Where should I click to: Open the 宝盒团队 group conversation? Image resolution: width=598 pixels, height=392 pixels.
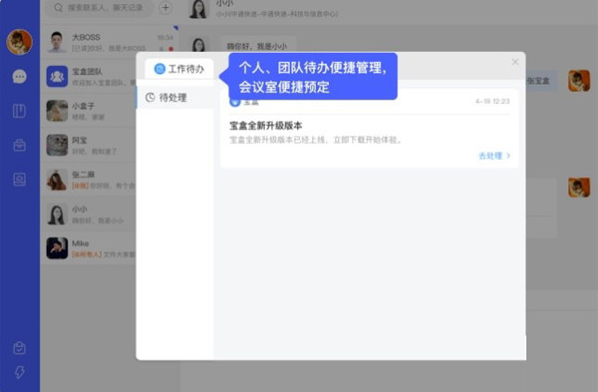(x=88, y=76)
